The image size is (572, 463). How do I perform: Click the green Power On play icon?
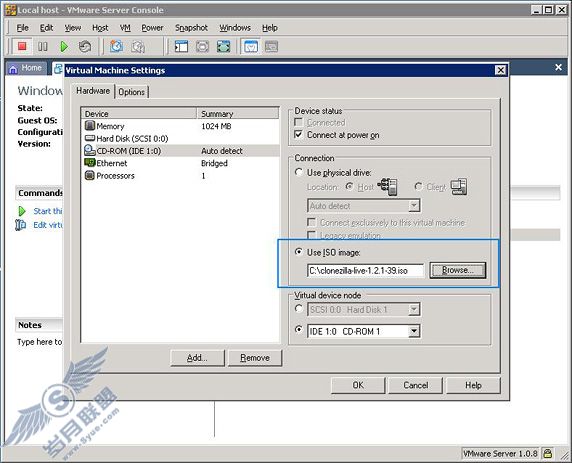coord(64,46)
